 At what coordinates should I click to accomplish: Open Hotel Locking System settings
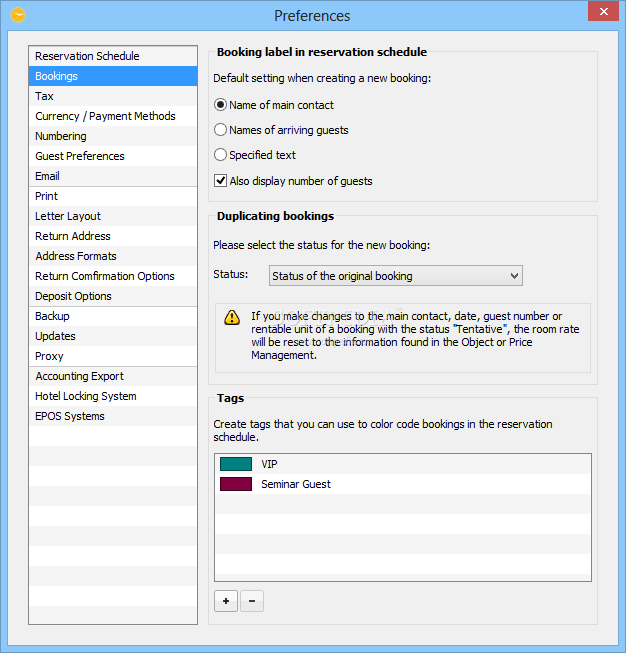click(x=113, y=396)
